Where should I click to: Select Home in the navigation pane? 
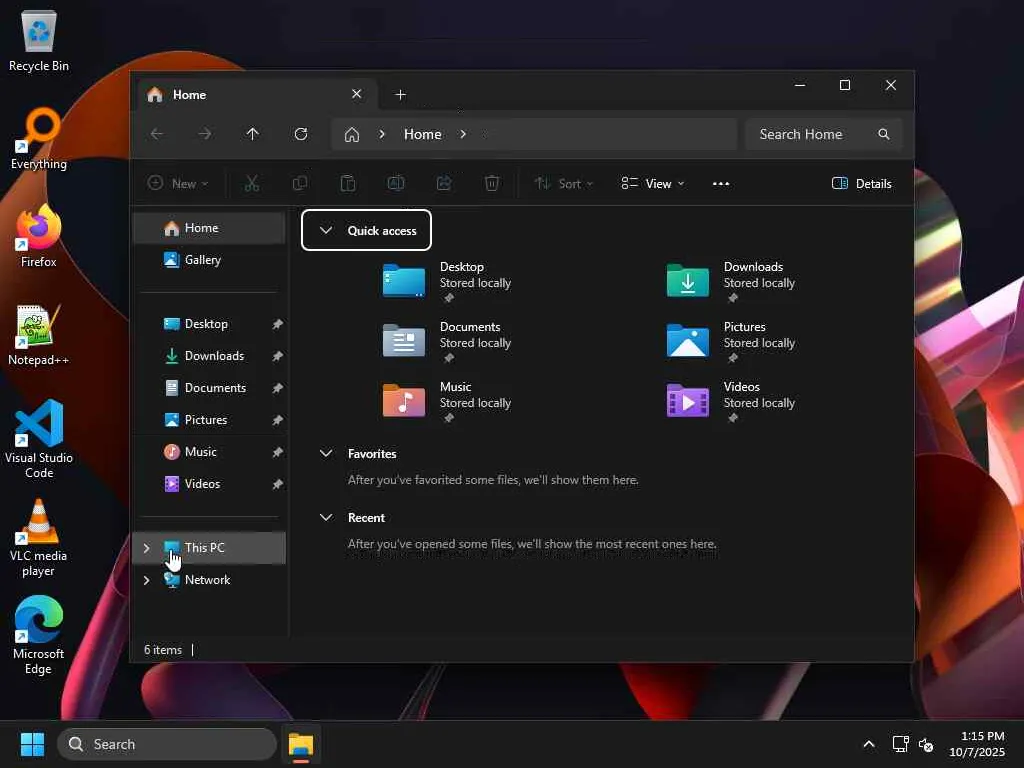click(x=209, y=228)
